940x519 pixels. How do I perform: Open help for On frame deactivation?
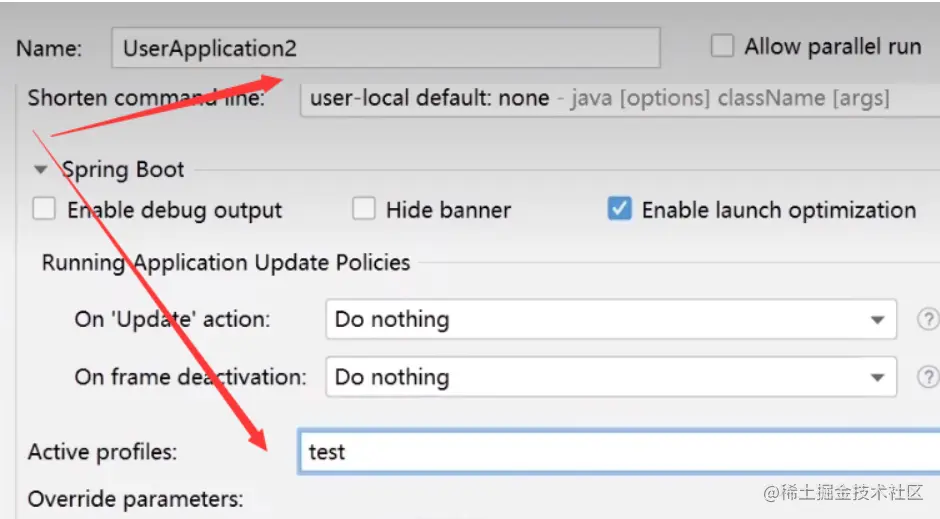[x=928, y=377]
